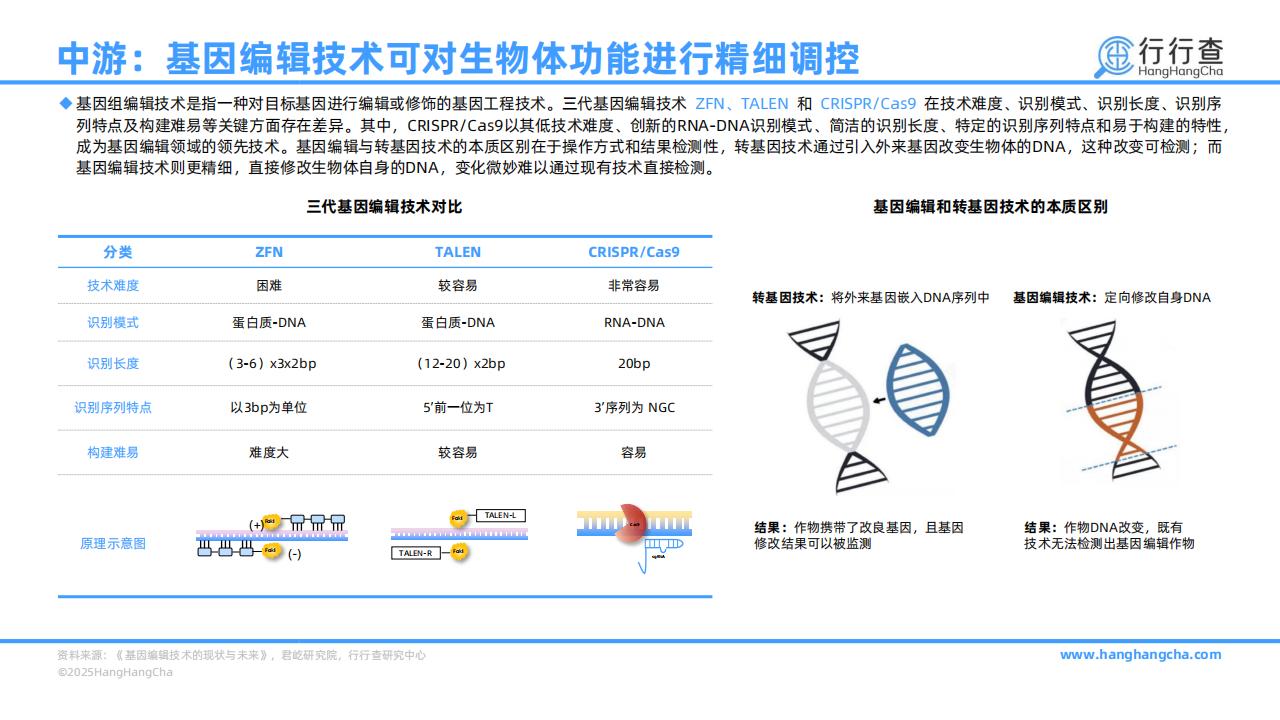Click the 难度大 cell
Image resolution: width=1280 pixels, height=720 pixels.
[269, 452]
